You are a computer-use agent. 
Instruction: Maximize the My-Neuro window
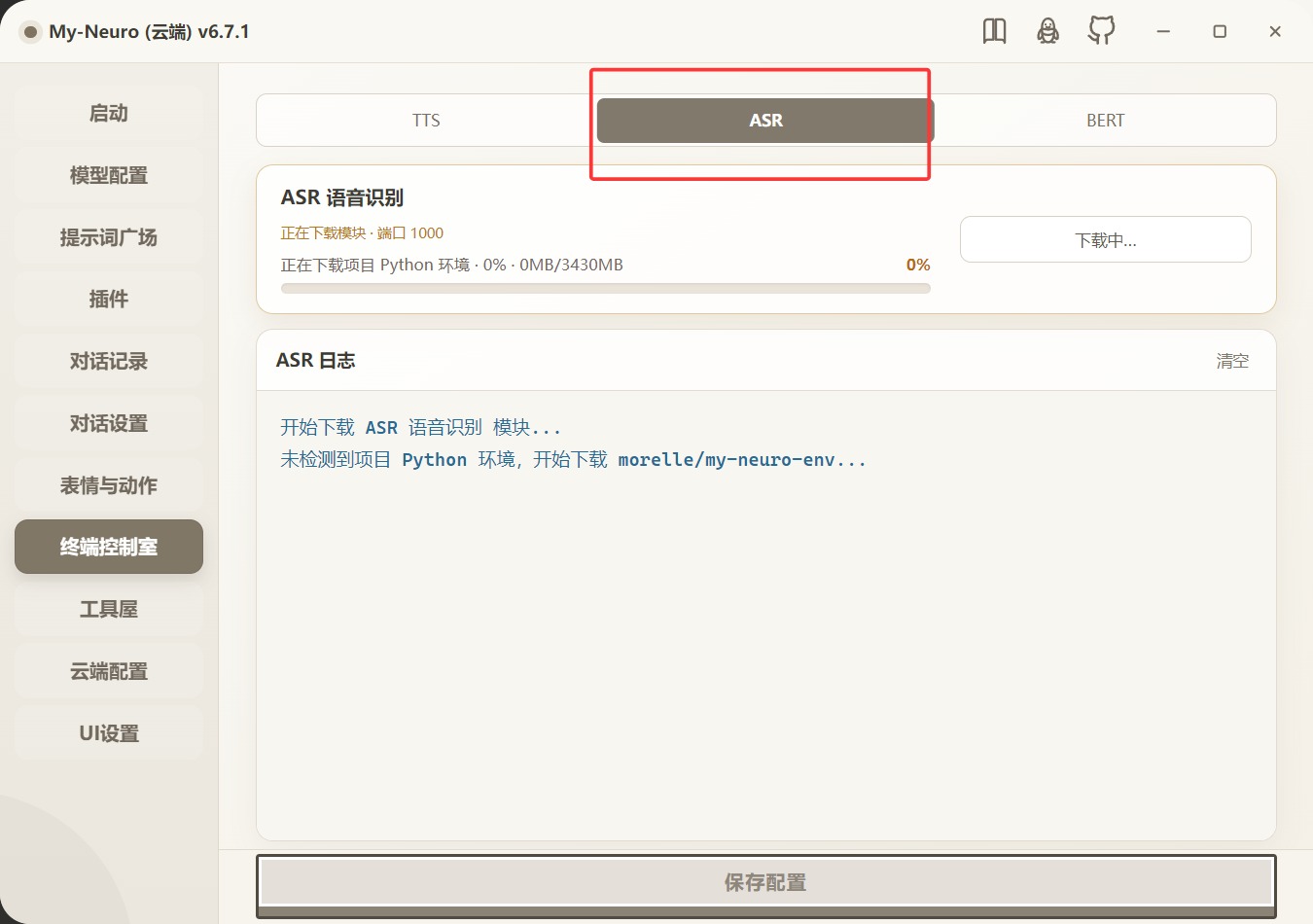pos(1220,31)
